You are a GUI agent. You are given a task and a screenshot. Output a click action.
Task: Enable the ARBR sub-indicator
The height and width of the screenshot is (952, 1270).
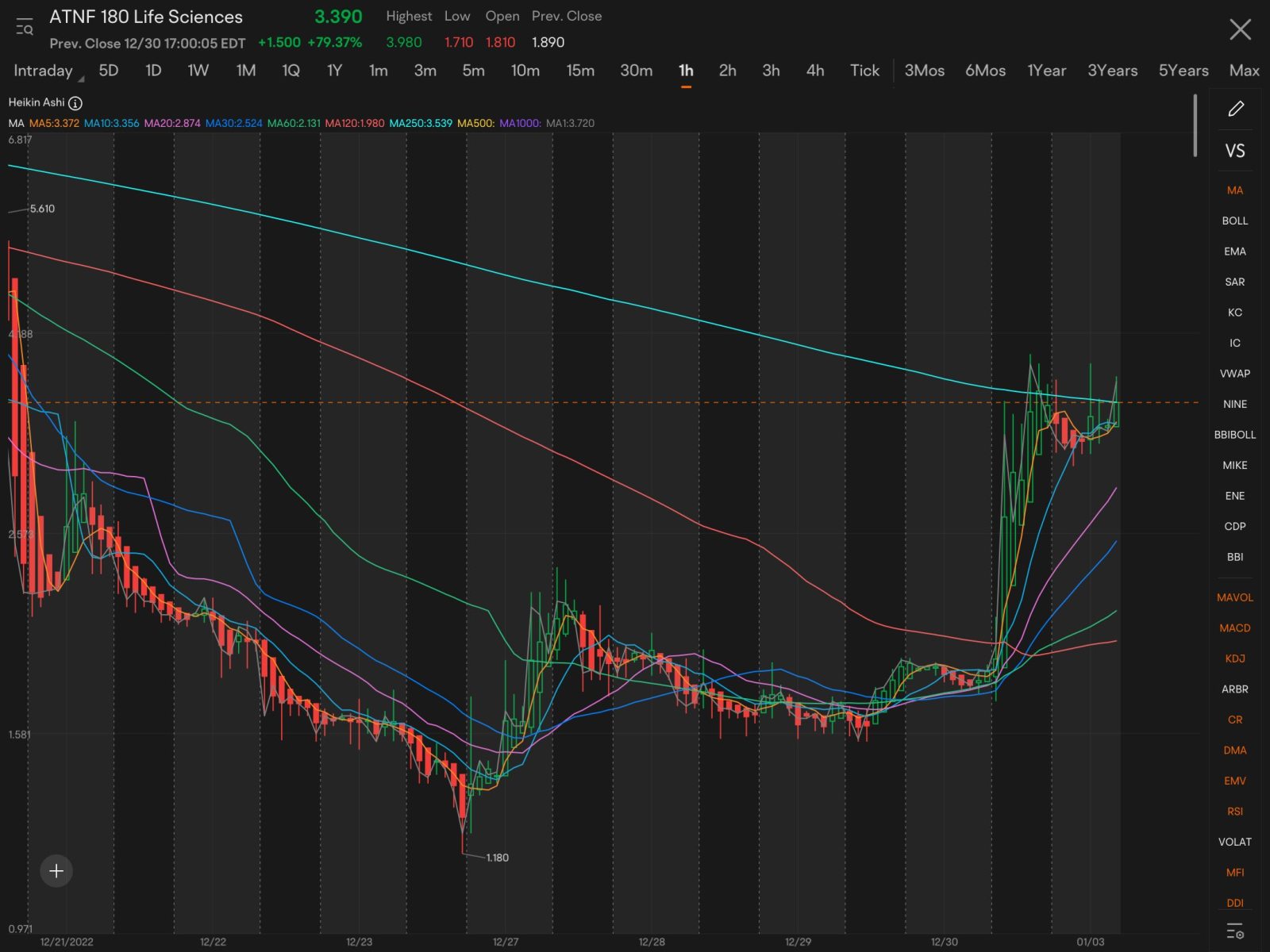(1235, 689)
